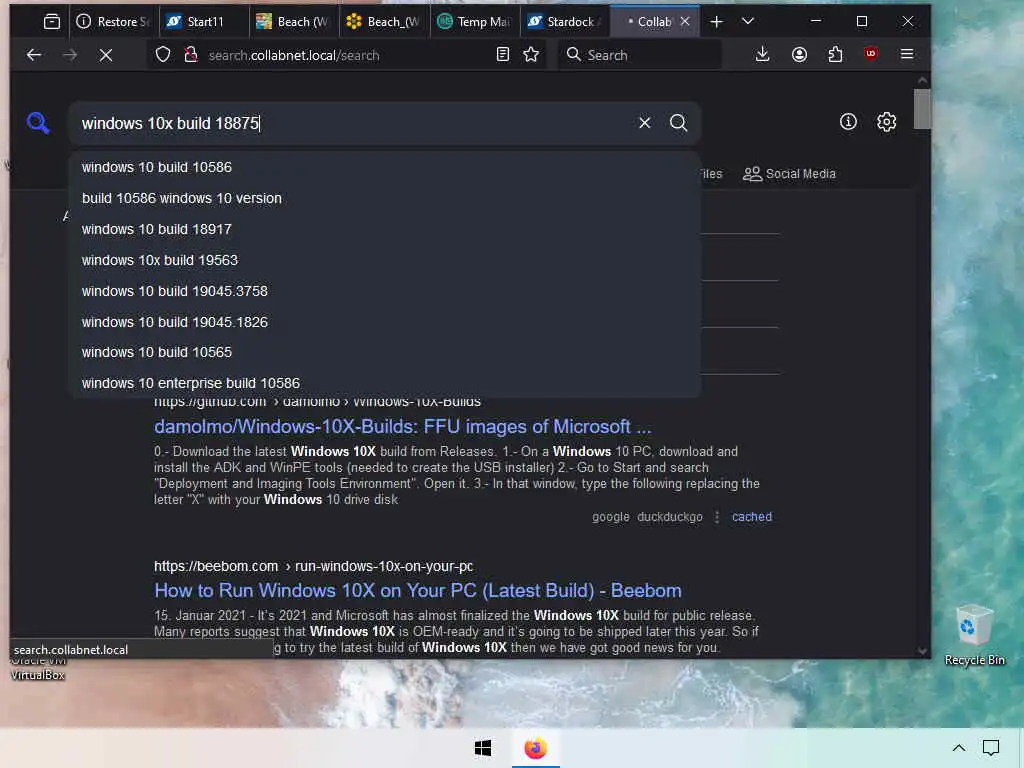This screenshot has height=768, width=1024.
Task: Open the three-dot menu beside cached
Action: pos(717,517)
